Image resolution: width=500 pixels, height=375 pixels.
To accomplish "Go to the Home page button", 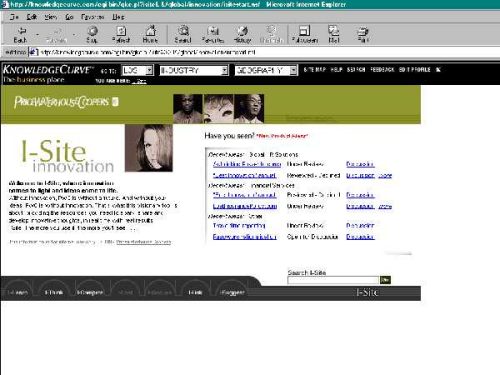I will point(150,35).
